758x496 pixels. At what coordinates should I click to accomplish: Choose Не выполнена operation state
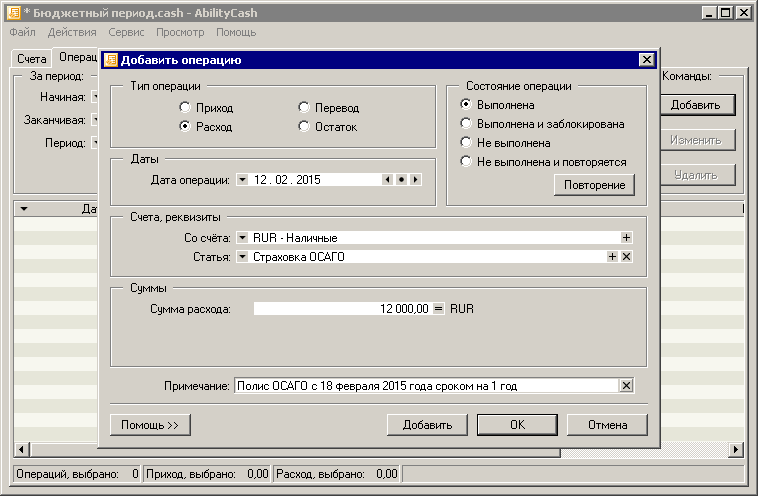point(466,143)
